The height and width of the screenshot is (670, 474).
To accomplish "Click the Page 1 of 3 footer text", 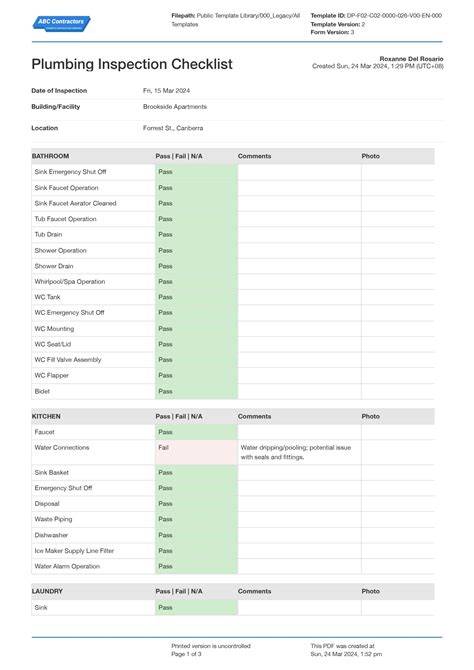I will [186, 654].
